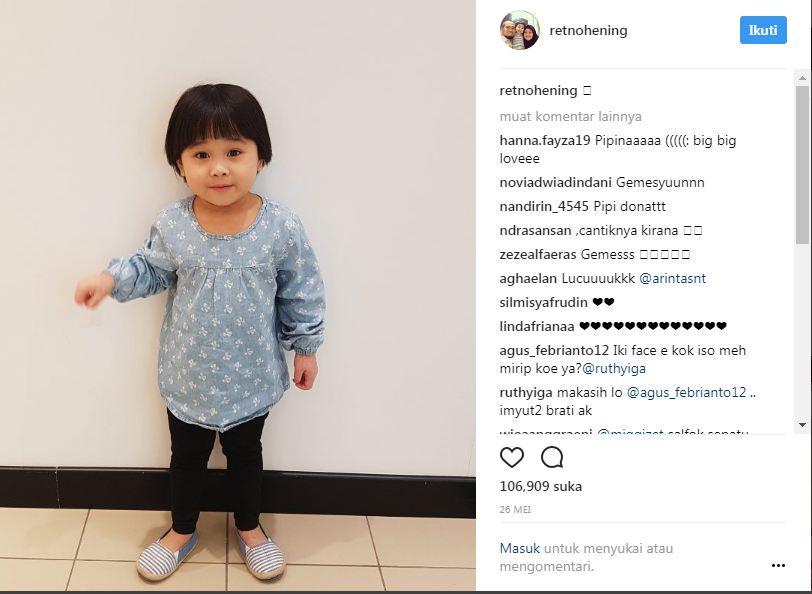Open hanna.fayza19 commenter profile
Screen dimensions: 812x594
[545, 141]
